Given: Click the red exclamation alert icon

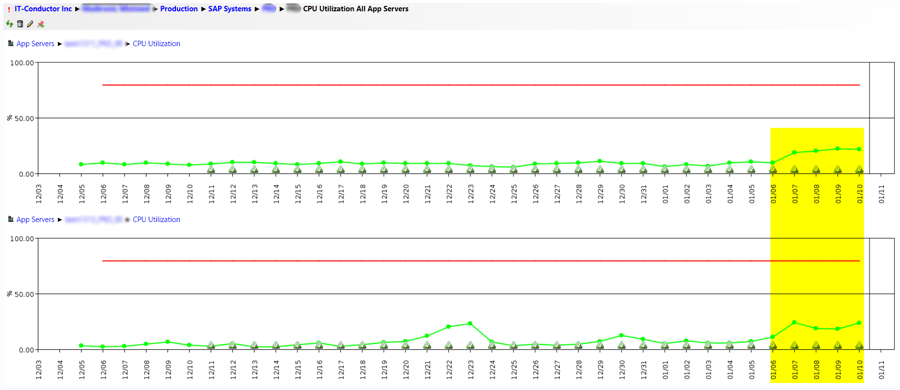Looking at the screenshot, I should tap(9, 9).
